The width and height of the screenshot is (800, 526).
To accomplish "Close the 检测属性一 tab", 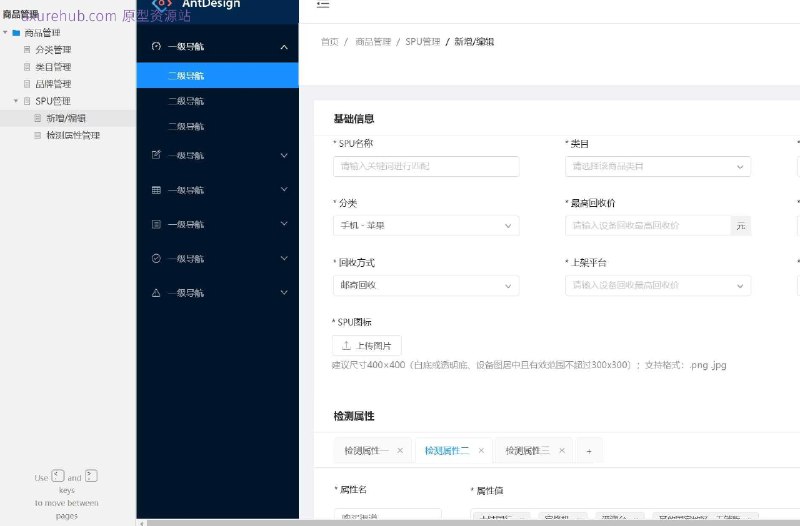I will [400, 450].
